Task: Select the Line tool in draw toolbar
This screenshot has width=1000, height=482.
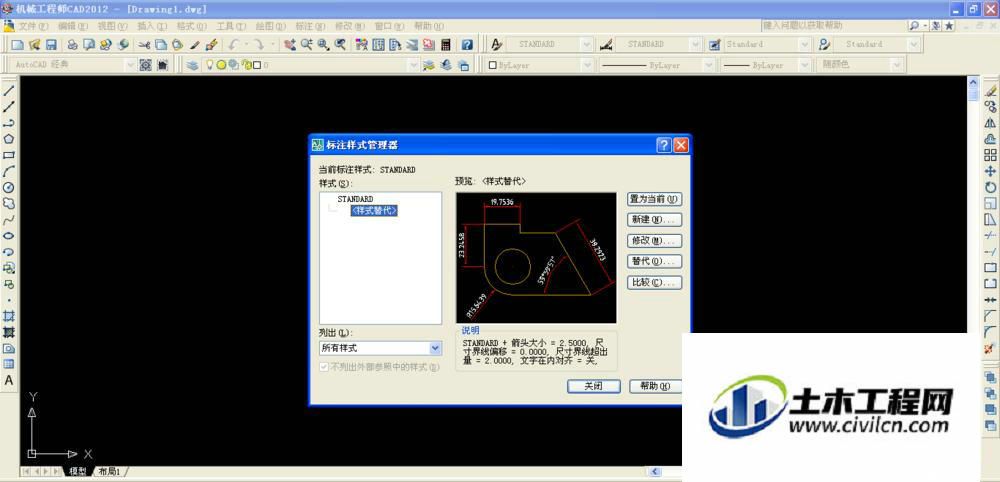Action: 9,91
